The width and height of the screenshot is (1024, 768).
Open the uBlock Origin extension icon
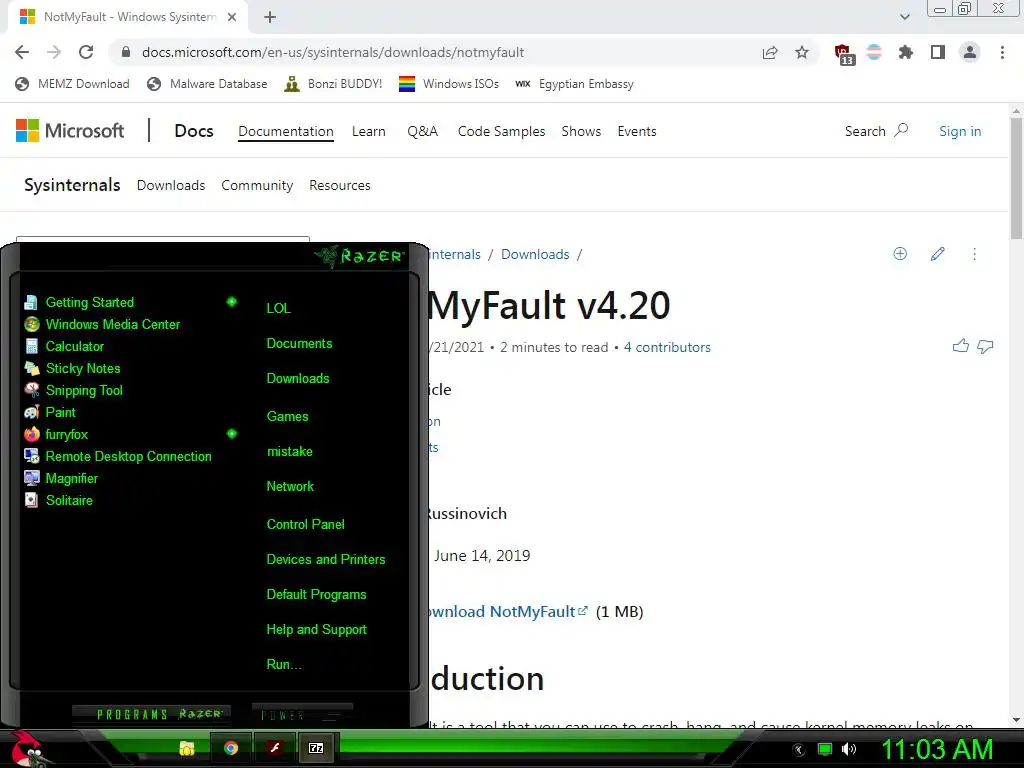(x=843, y=54)
